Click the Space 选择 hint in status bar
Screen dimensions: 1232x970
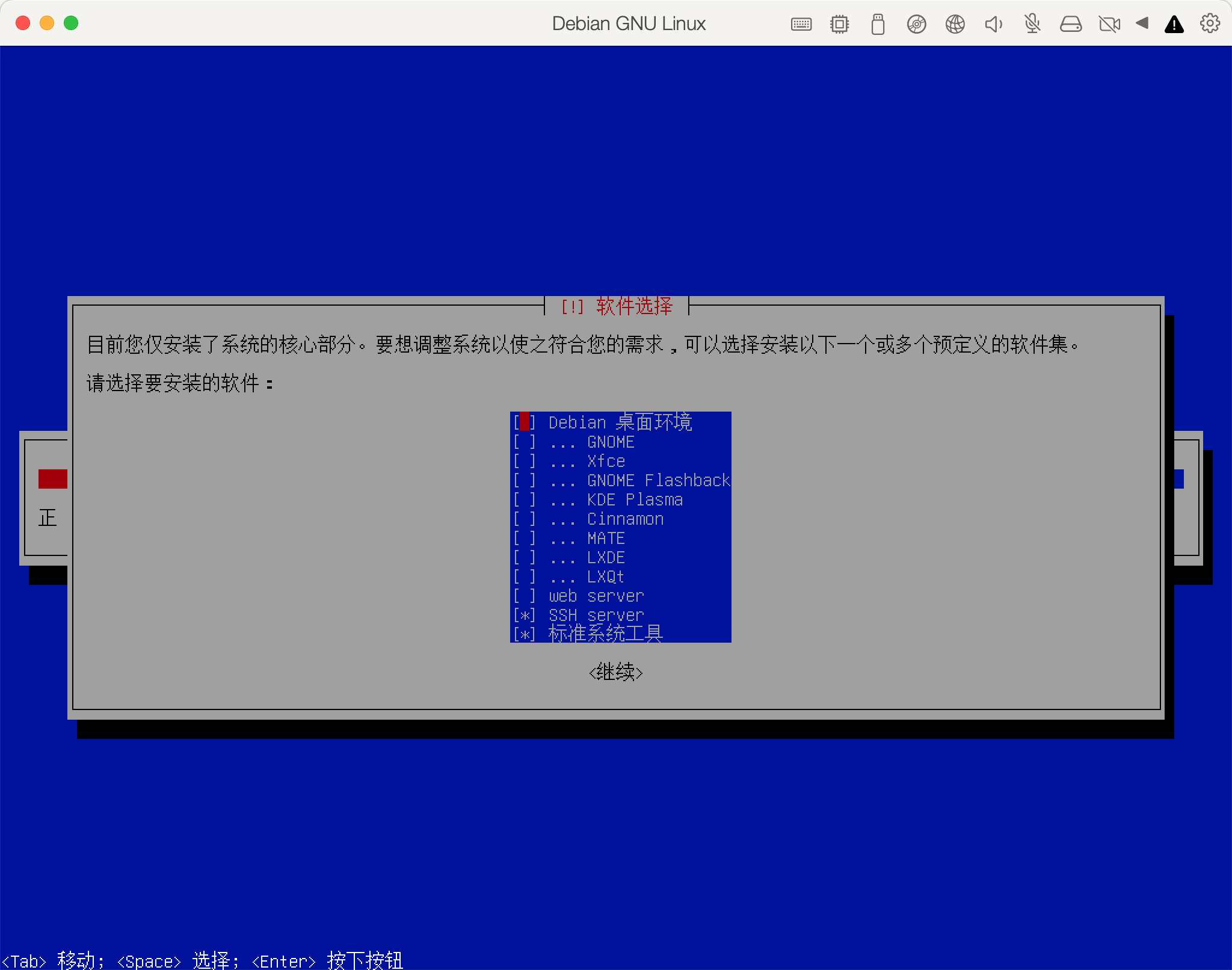coord(178,960)
